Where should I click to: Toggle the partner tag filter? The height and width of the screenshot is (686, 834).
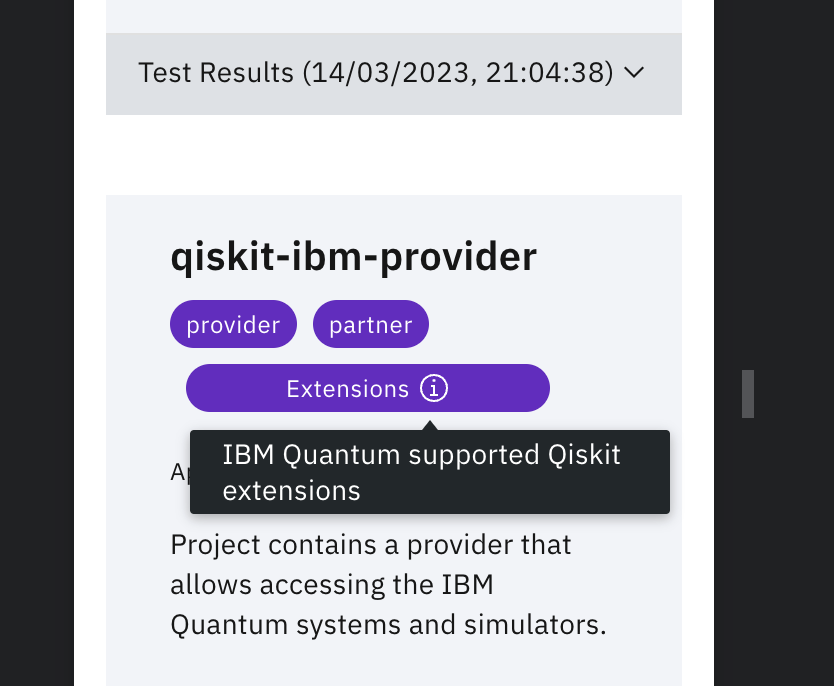point(370,324)
